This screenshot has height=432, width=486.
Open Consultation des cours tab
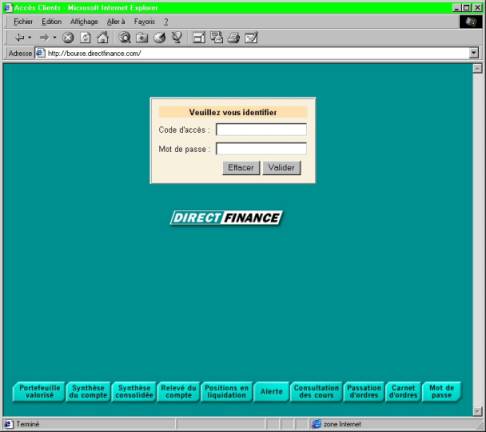(316, 392)
